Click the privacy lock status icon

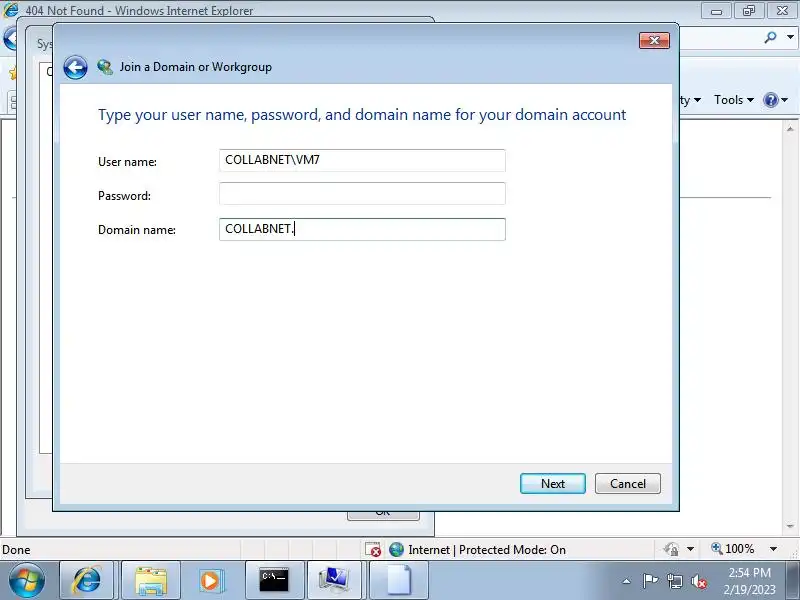click(x=671, y=549)
